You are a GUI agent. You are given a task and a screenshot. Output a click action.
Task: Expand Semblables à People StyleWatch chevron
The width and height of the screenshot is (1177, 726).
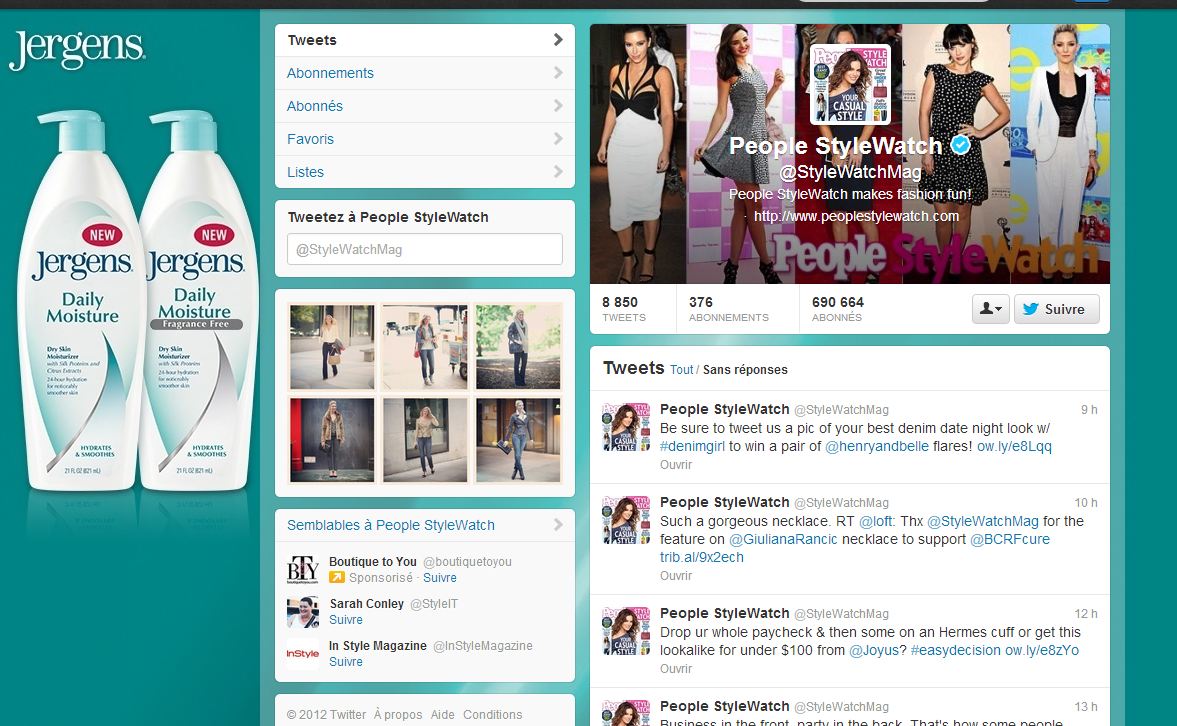558,525
